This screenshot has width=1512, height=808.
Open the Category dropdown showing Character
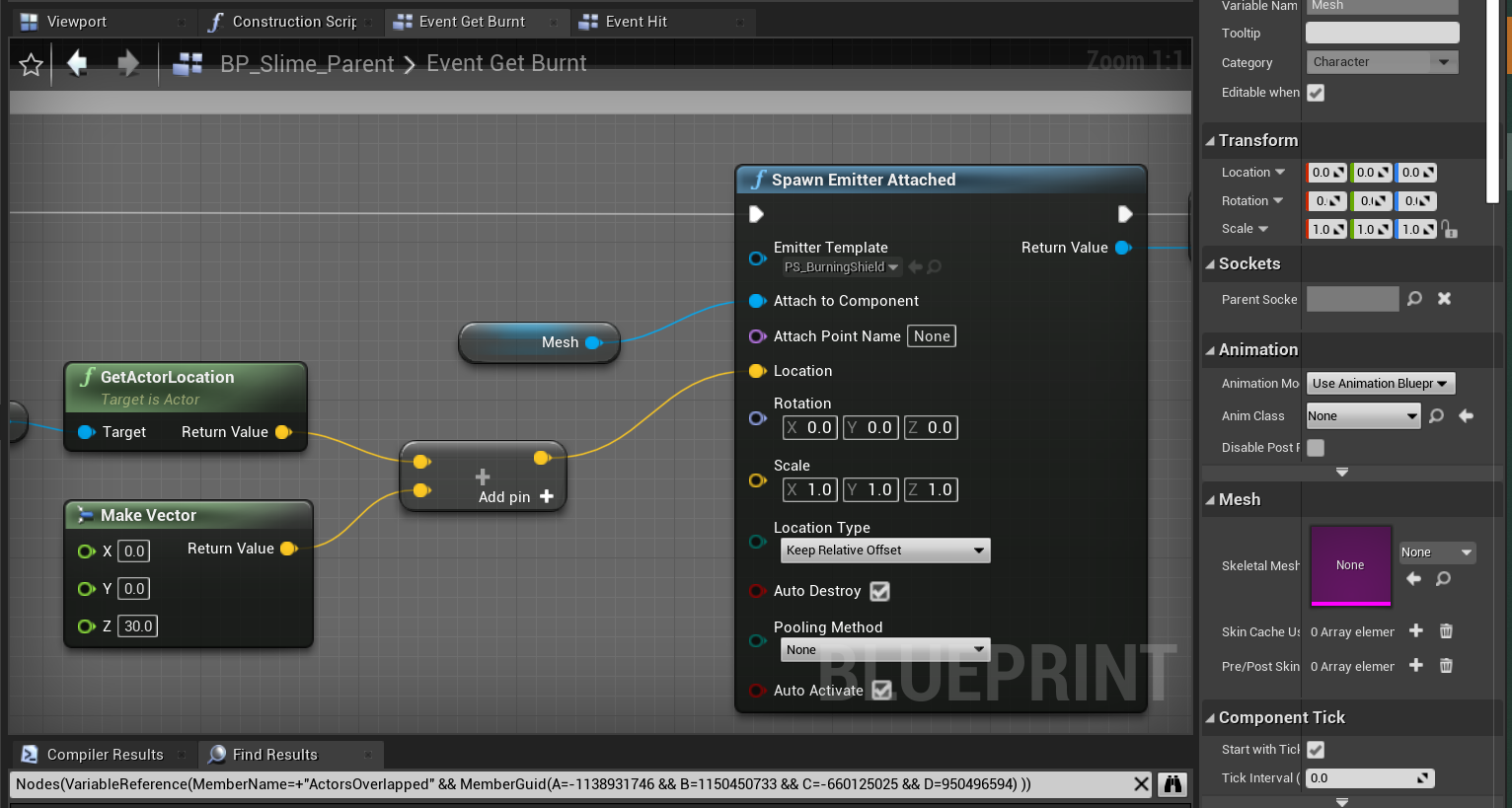click(x=1382, y=62)
